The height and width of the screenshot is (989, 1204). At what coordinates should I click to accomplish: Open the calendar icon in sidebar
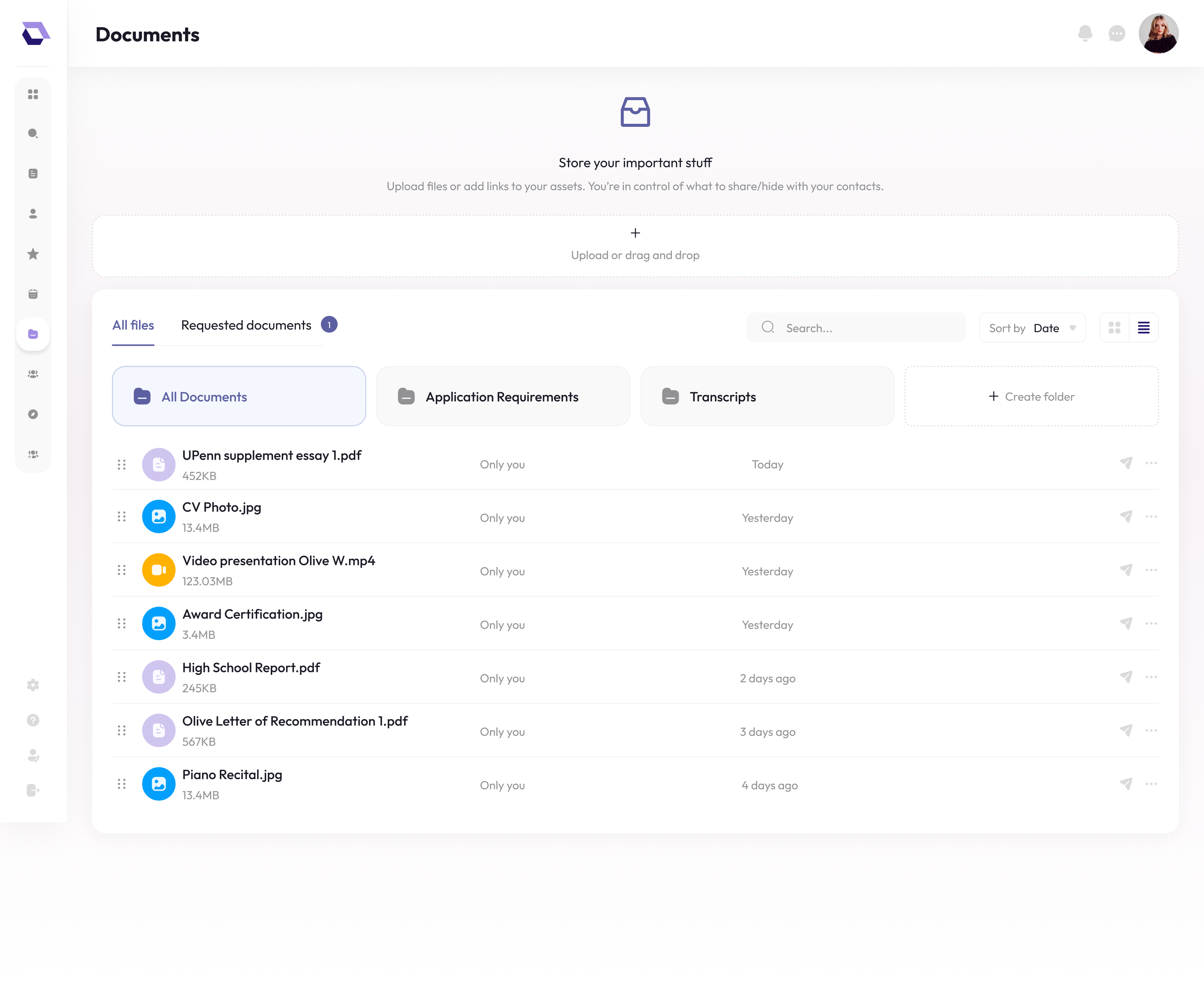[33, 294]
